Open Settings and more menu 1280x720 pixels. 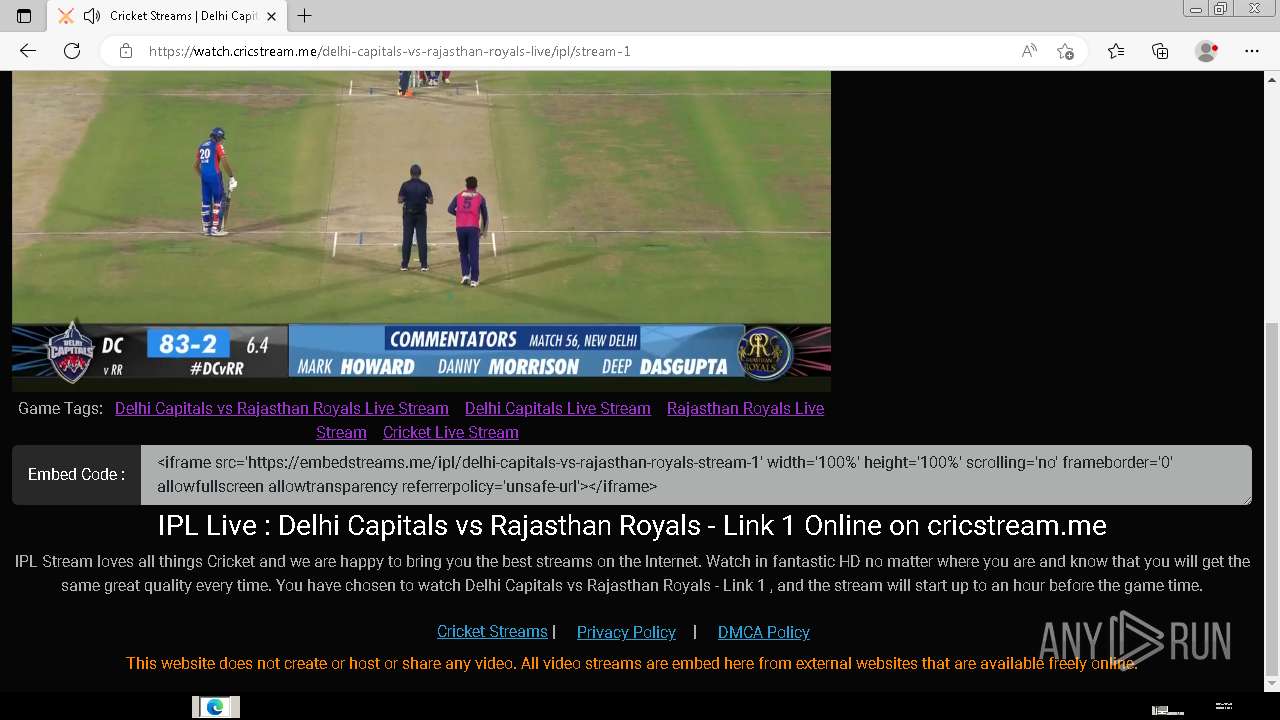pos(1252,51)
